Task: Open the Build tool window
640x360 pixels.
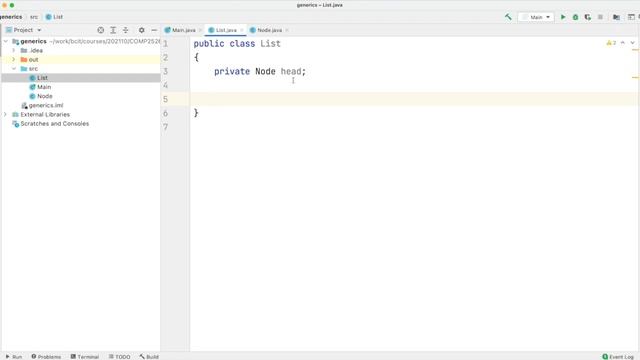Action: click(x=149, y=356)
